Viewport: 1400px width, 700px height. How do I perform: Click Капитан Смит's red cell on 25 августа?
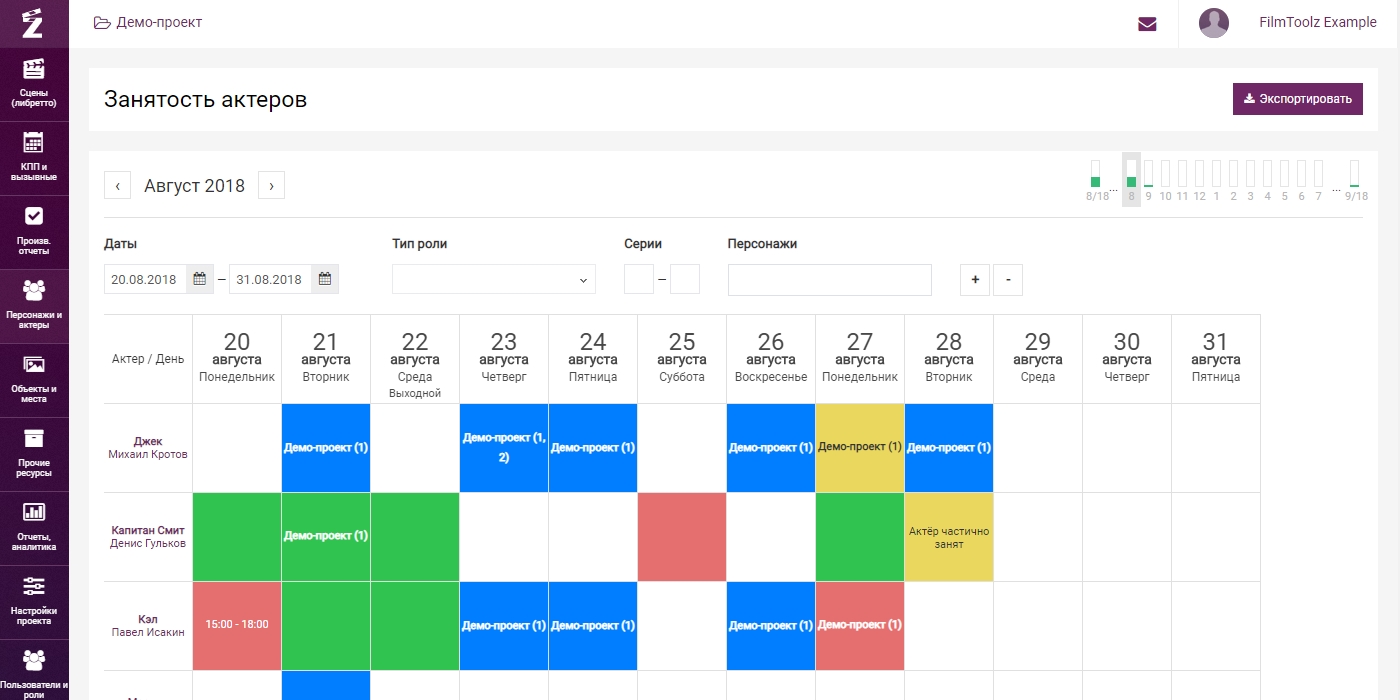click(x=682, y=537)
